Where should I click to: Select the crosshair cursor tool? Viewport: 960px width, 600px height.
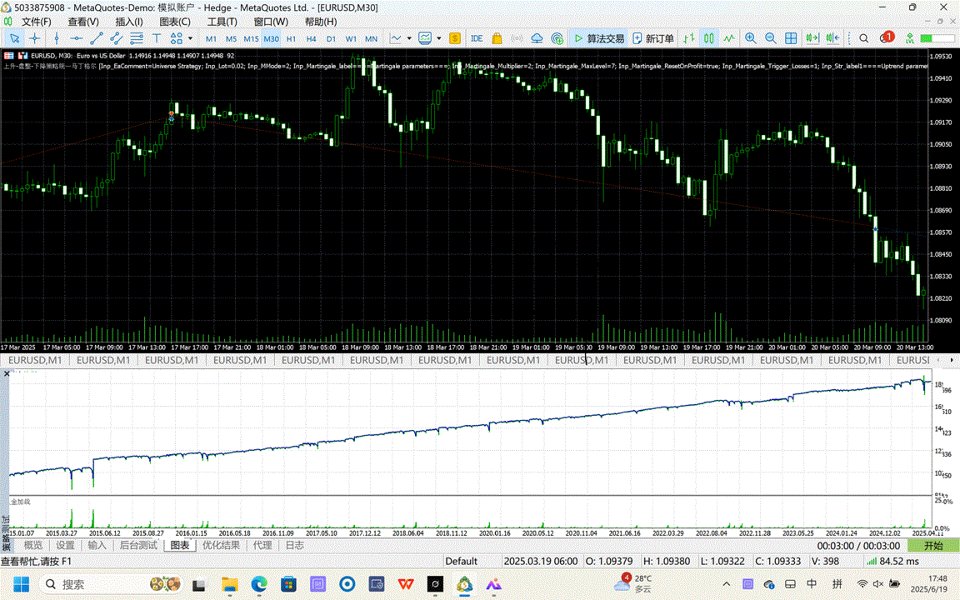pyautogui.click(x=34, y=38)
